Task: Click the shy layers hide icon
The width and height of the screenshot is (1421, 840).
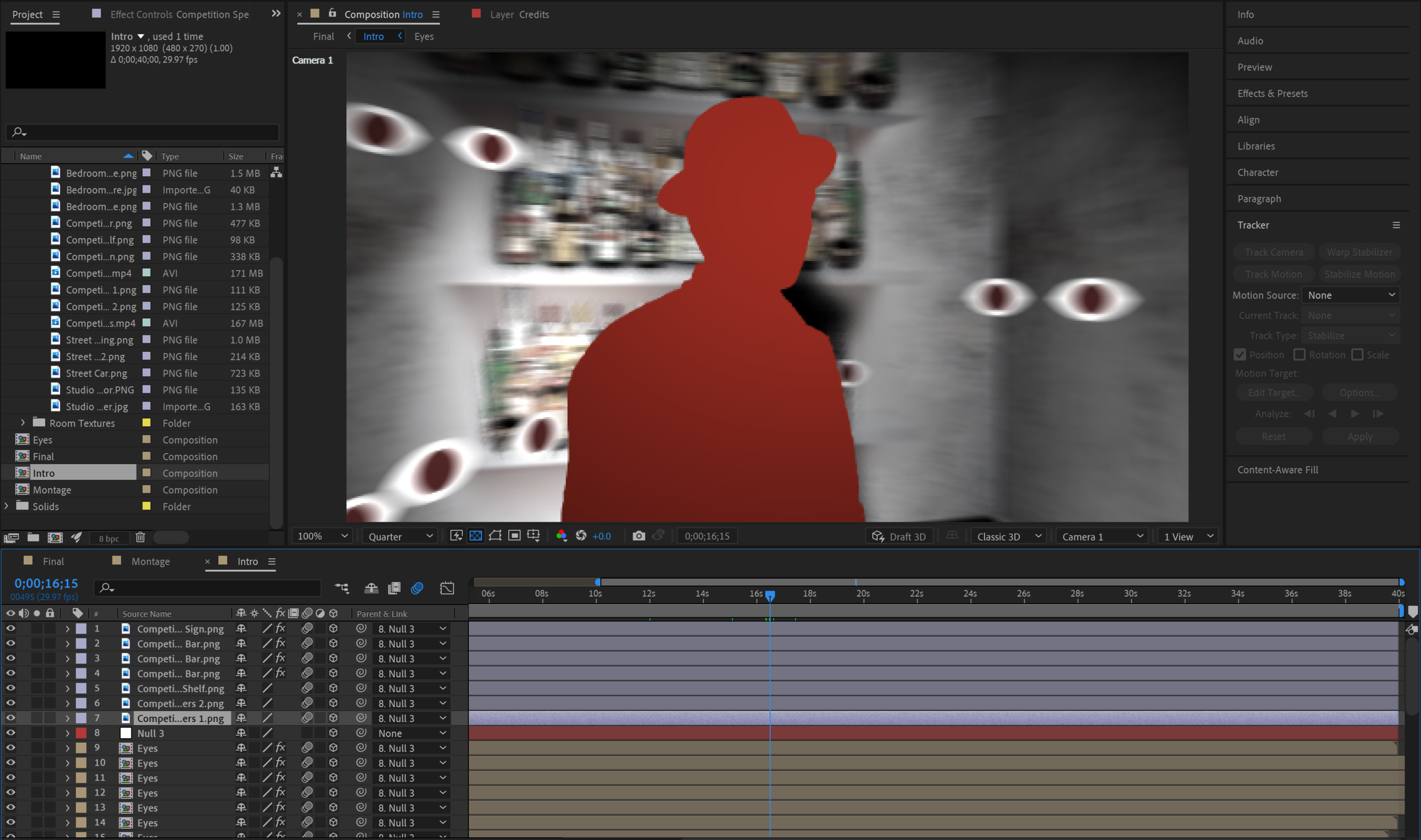Action: pyautogui.click(x=371, y=588)
